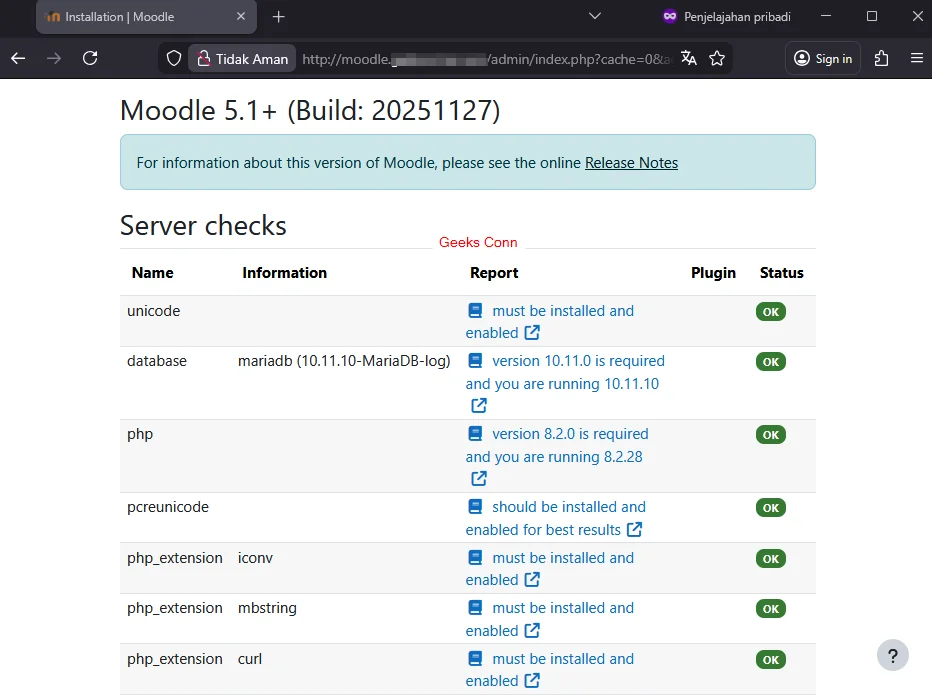Click the Sign in button

coord(822,58)
